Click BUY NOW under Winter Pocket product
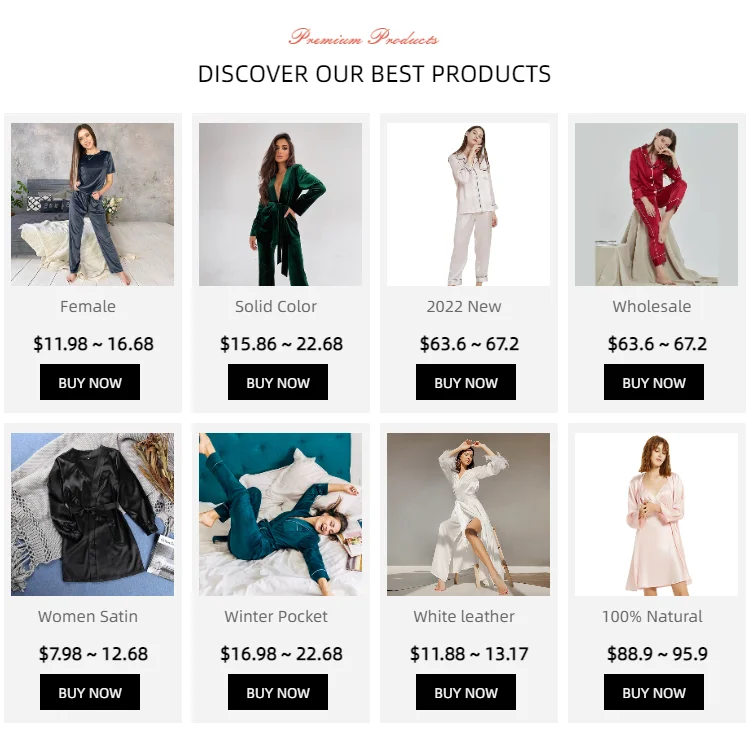Screen dimensions: 750x752 [278, 692]
